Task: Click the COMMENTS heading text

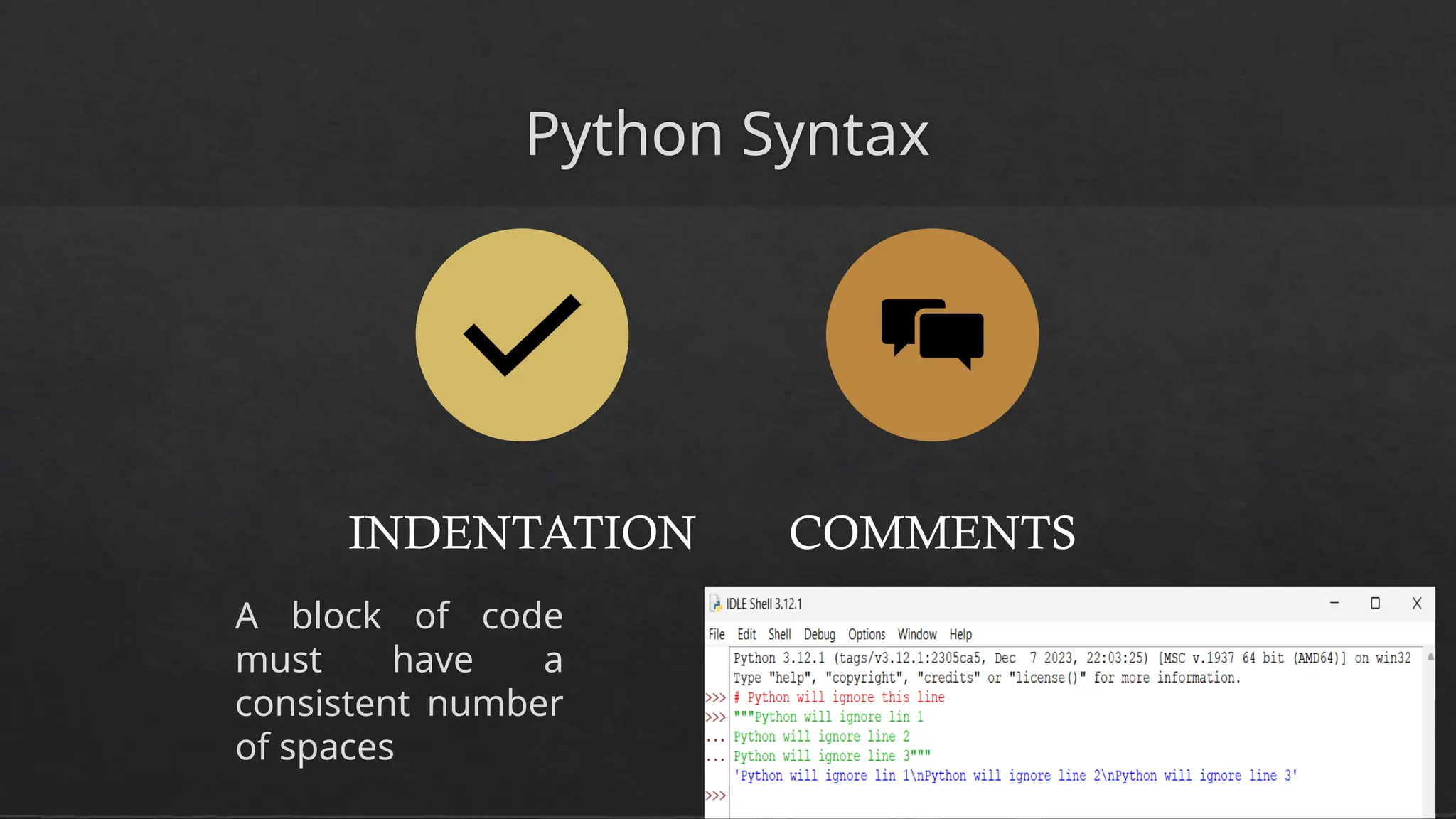Action: coord(932,532)
